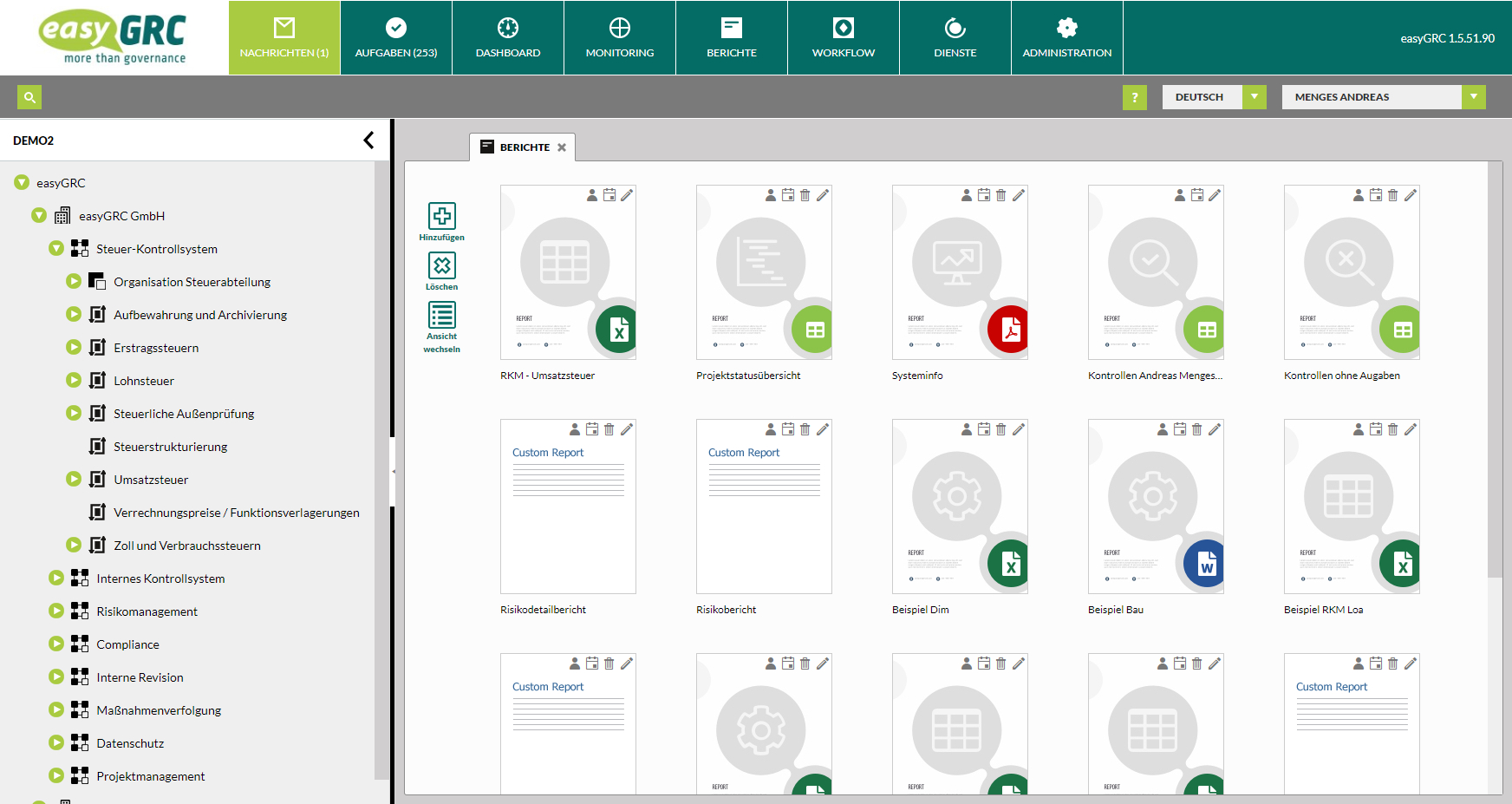Click the Hinzufügen add report icon
Screen dimensions: 1512x804
click(441, 216)
